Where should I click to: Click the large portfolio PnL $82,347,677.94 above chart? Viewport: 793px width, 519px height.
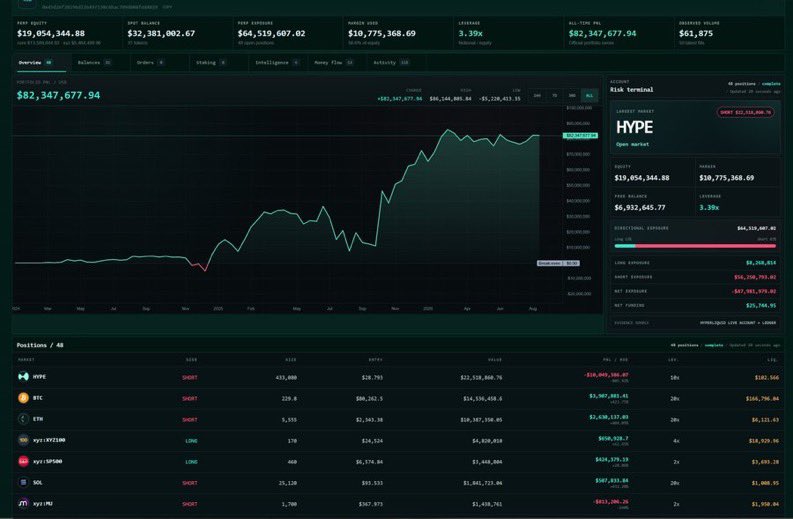tap(58, 95)
